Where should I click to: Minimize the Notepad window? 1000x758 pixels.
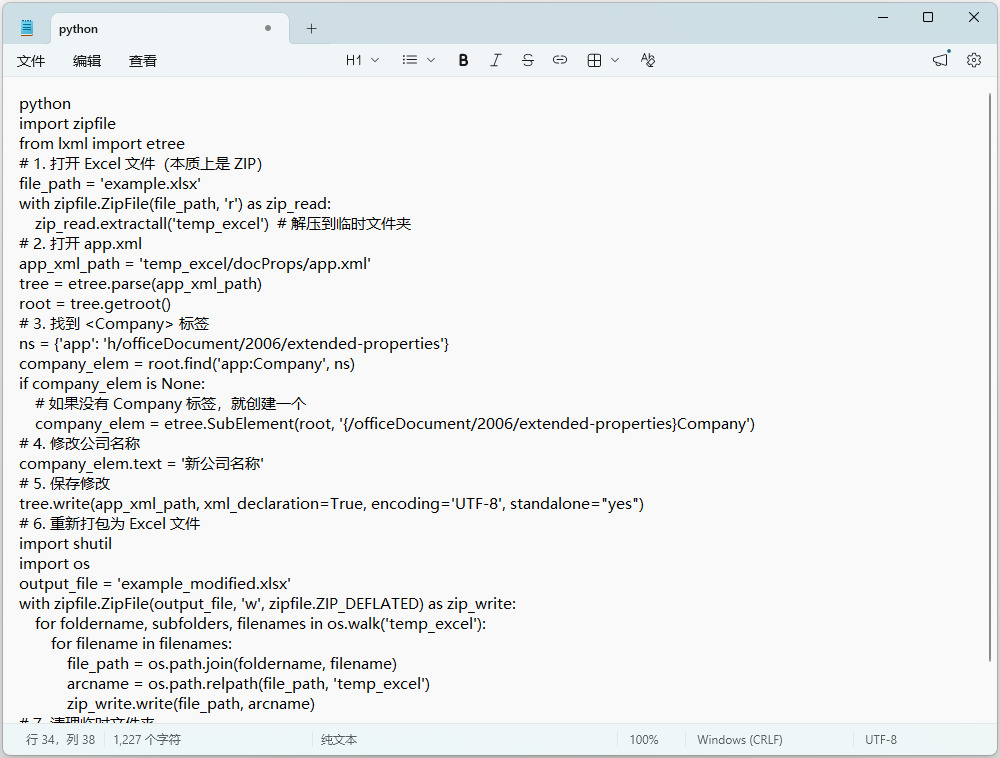(x=883, y=17)
